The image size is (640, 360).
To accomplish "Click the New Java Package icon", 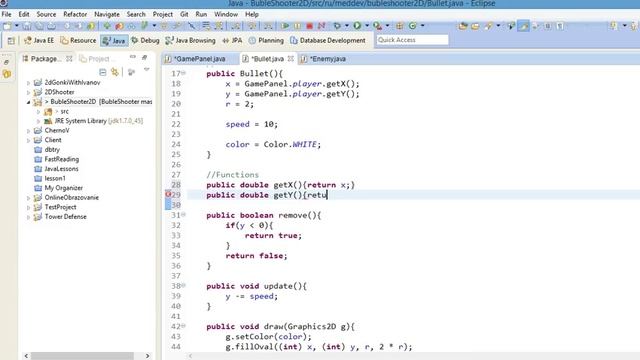I will click(x=400, y=26).
